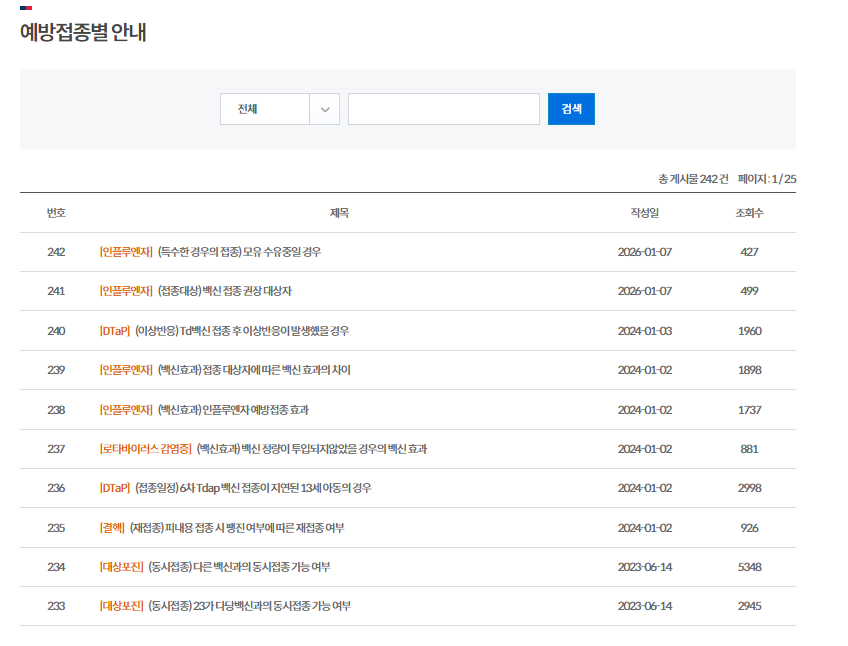
Task: Open the 전체 search category dropdown
Action: (x=280, y=109)
